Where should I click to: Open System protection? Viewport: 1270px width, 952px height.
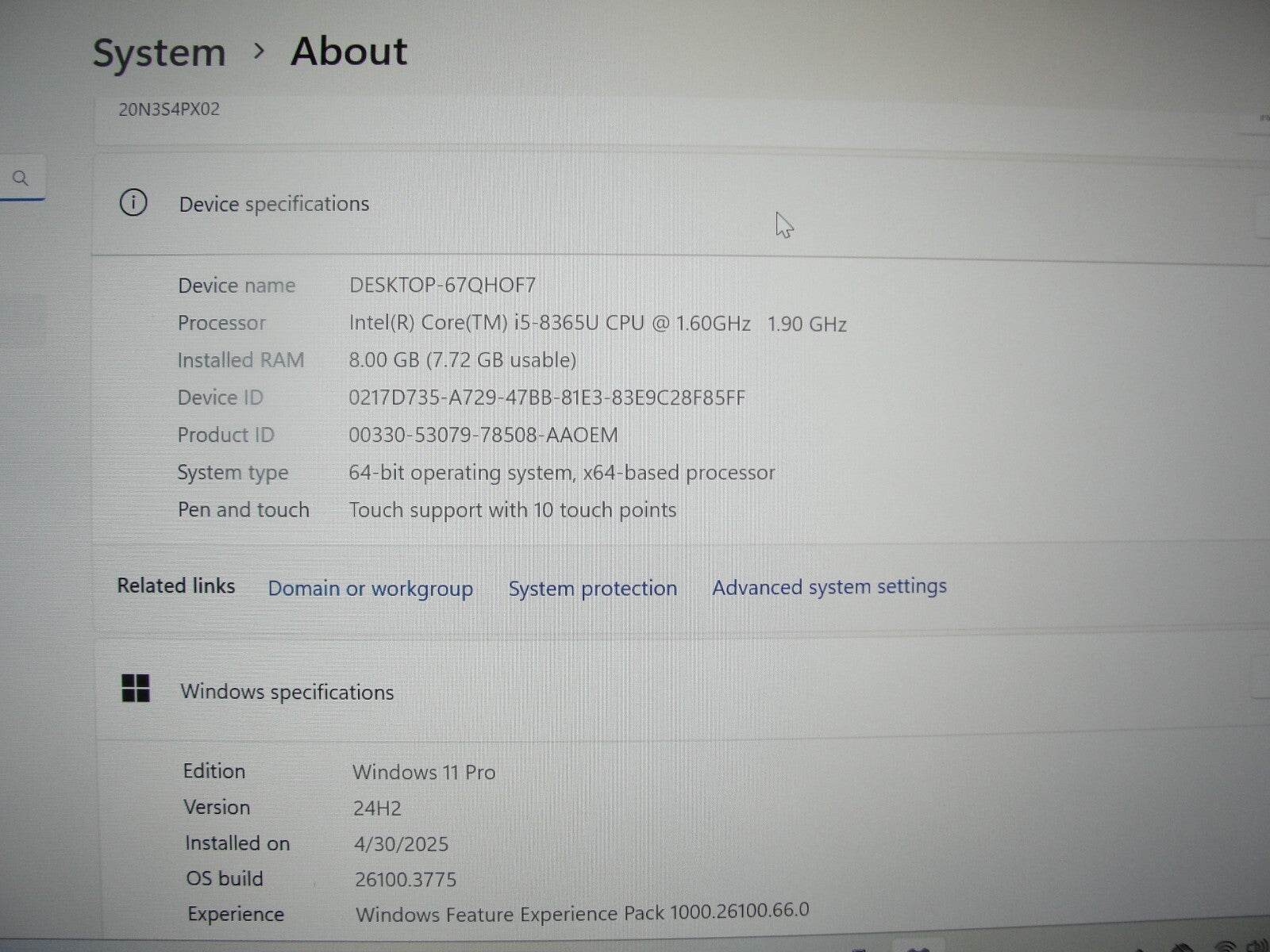pos(591,588)
